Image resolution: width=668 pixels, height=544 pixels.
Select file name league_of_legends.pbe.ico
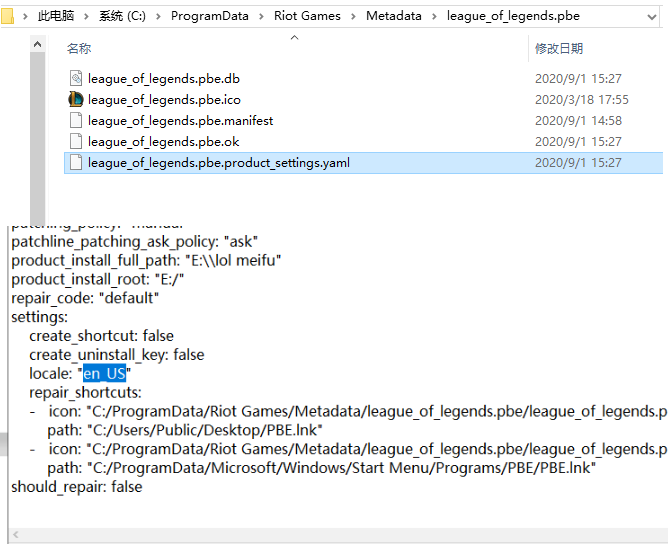pyautogui.click(x=164, y=100)
